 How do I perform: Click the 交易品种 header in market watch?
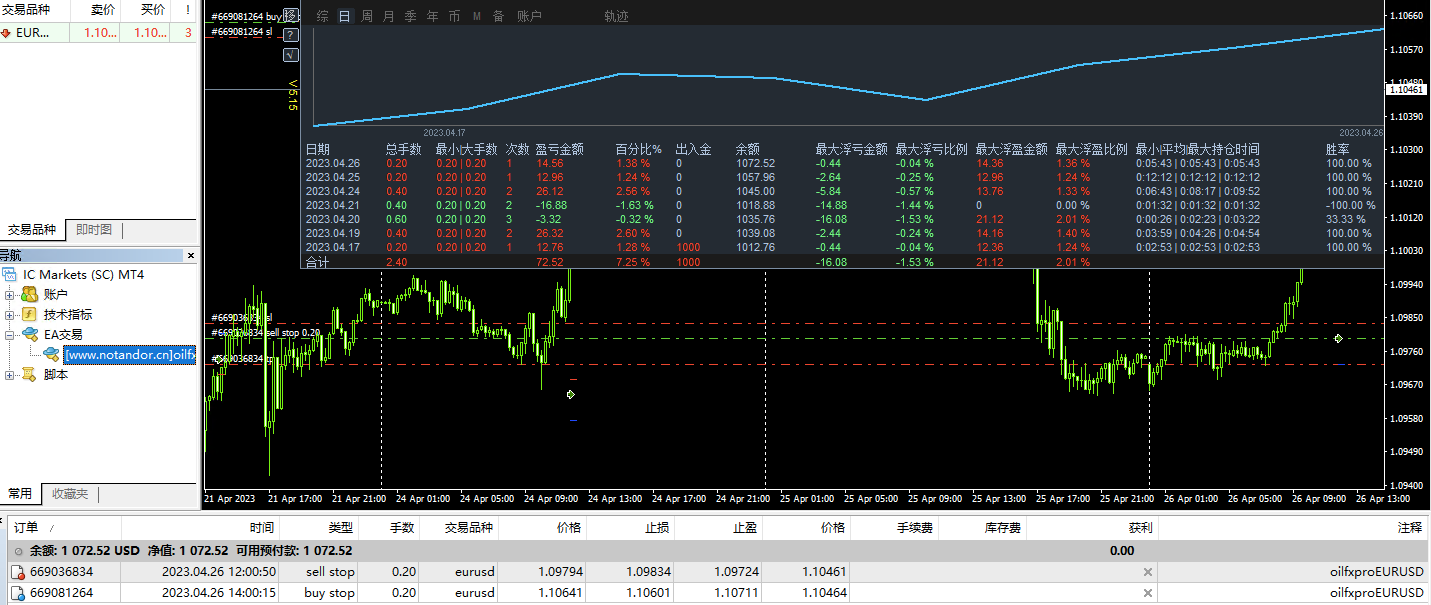[34, 9]
